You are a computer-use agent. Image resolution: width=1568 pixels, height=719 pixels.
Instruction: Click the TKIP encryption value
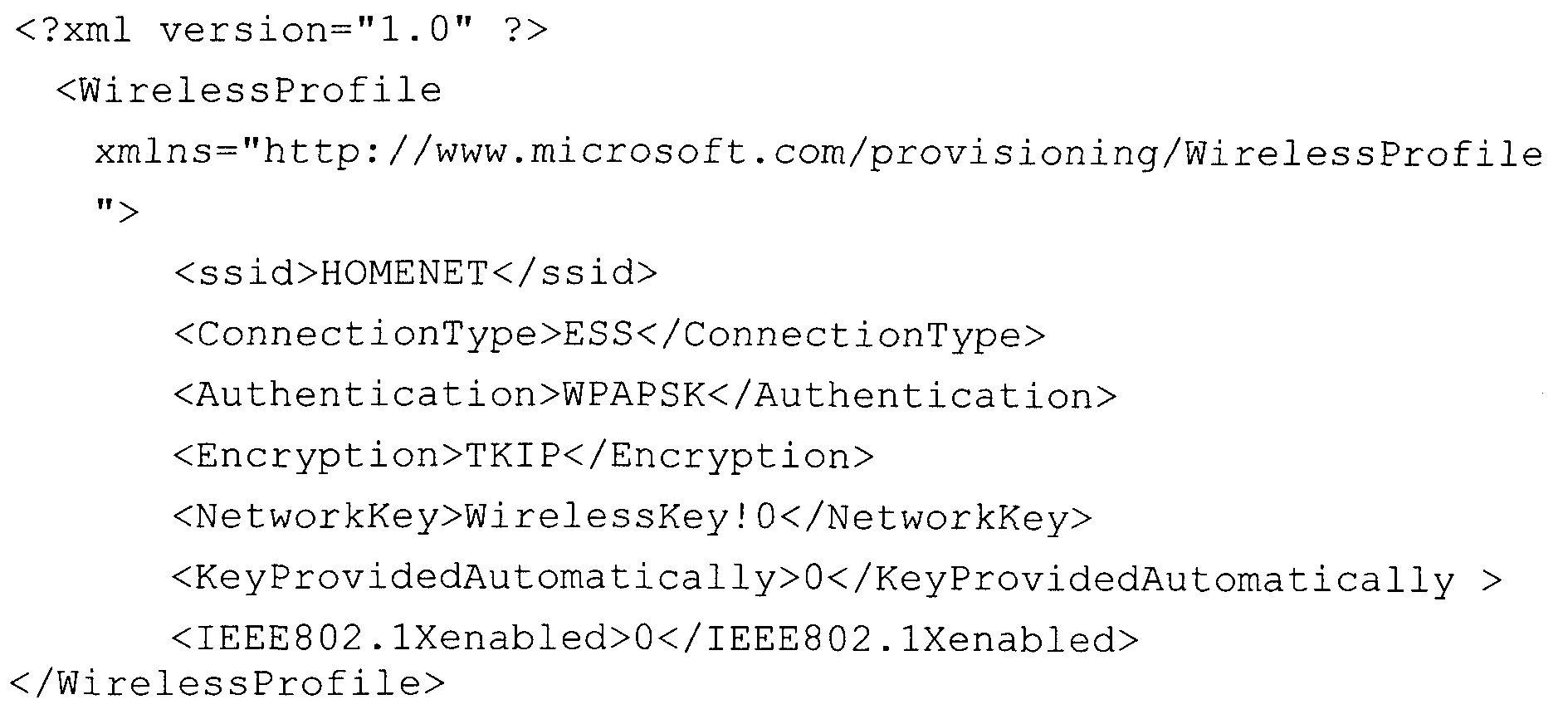pos(513,456)
